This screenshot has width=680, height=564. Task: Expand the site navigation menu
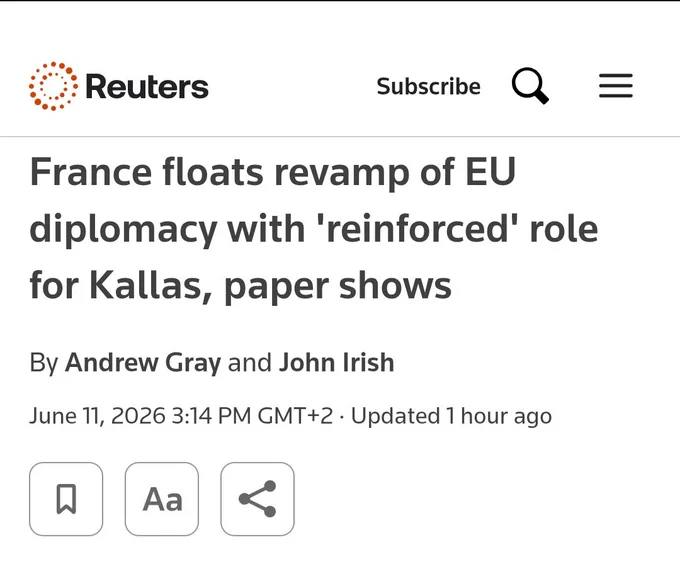point(616,86)
